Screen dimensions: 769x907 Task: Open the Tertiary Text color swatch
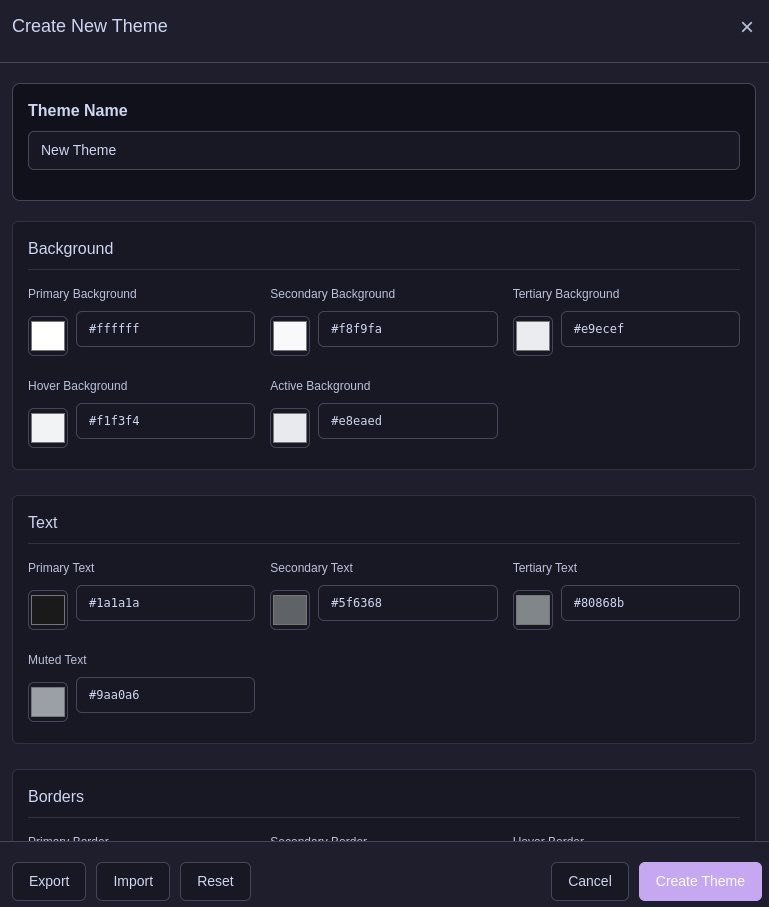pos(532,610)
